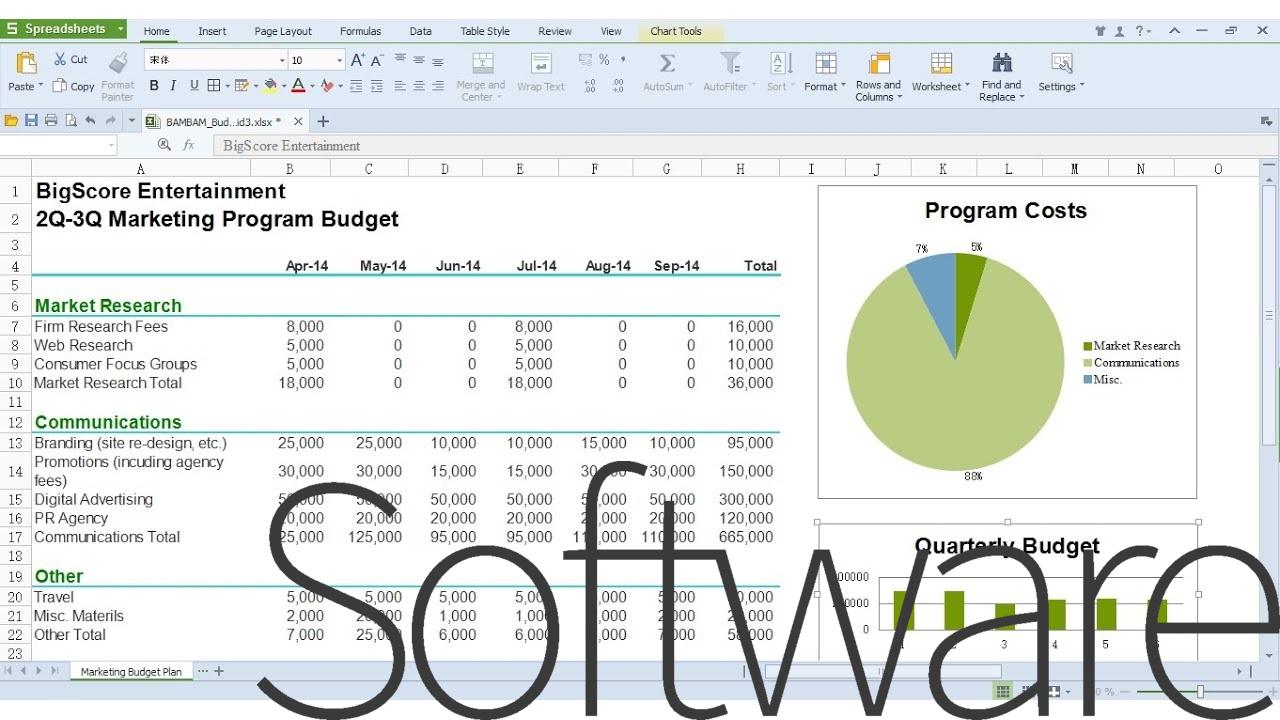Viewport: 1280px width, 720px height.
Task: Align text left in the cell
Action: pyautogui.click(x=400, y=86)
